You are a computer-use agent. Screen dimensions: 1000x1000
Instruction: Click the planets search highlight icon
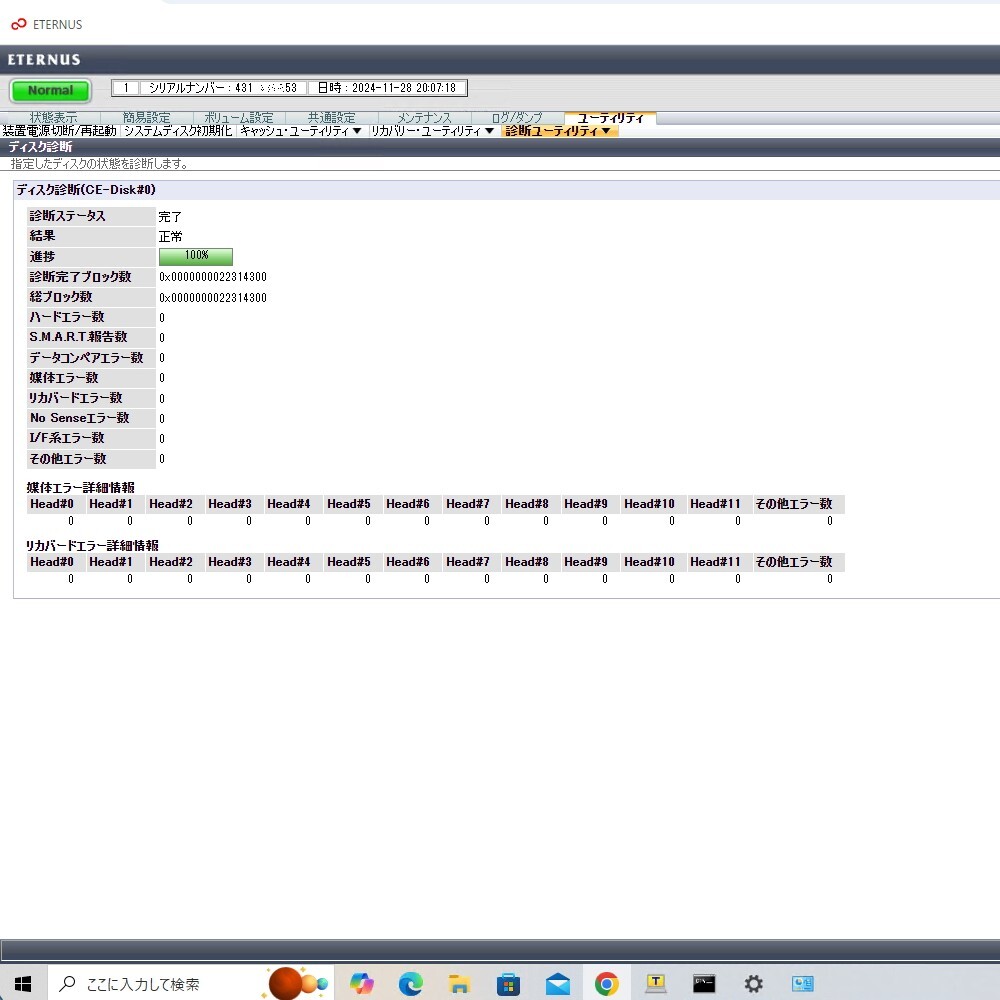pyautogui.click(x=297, y=983)
